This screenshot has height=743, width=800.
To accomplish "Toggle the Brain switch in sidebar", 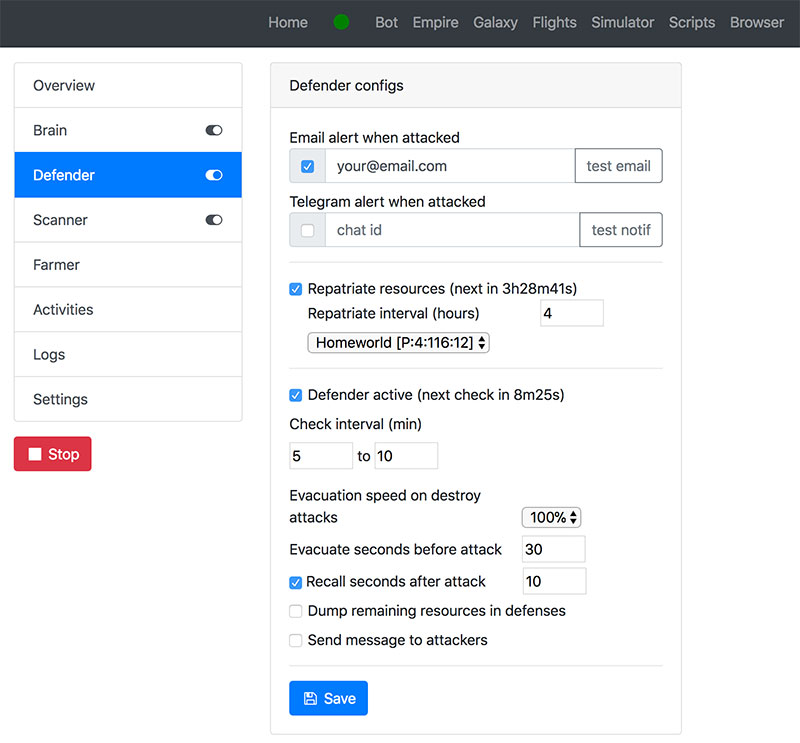I will pos(213,130).
